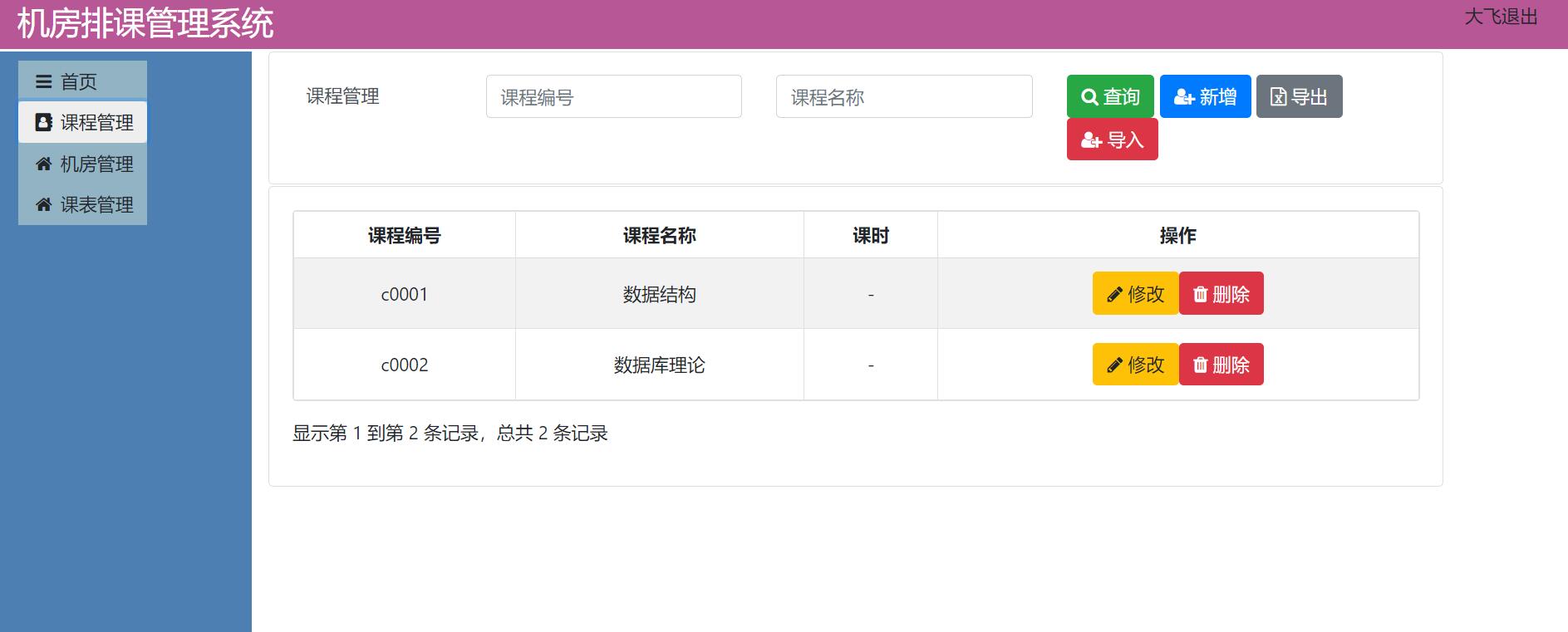Delete course c0001 with 删除 button

pos(1221,293)
